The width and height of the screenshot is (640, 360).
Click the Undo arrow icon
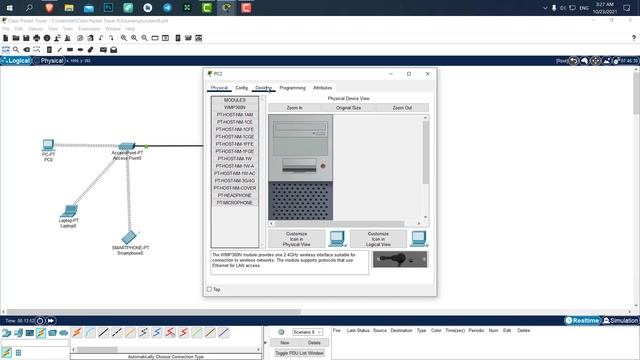(101, 38)
